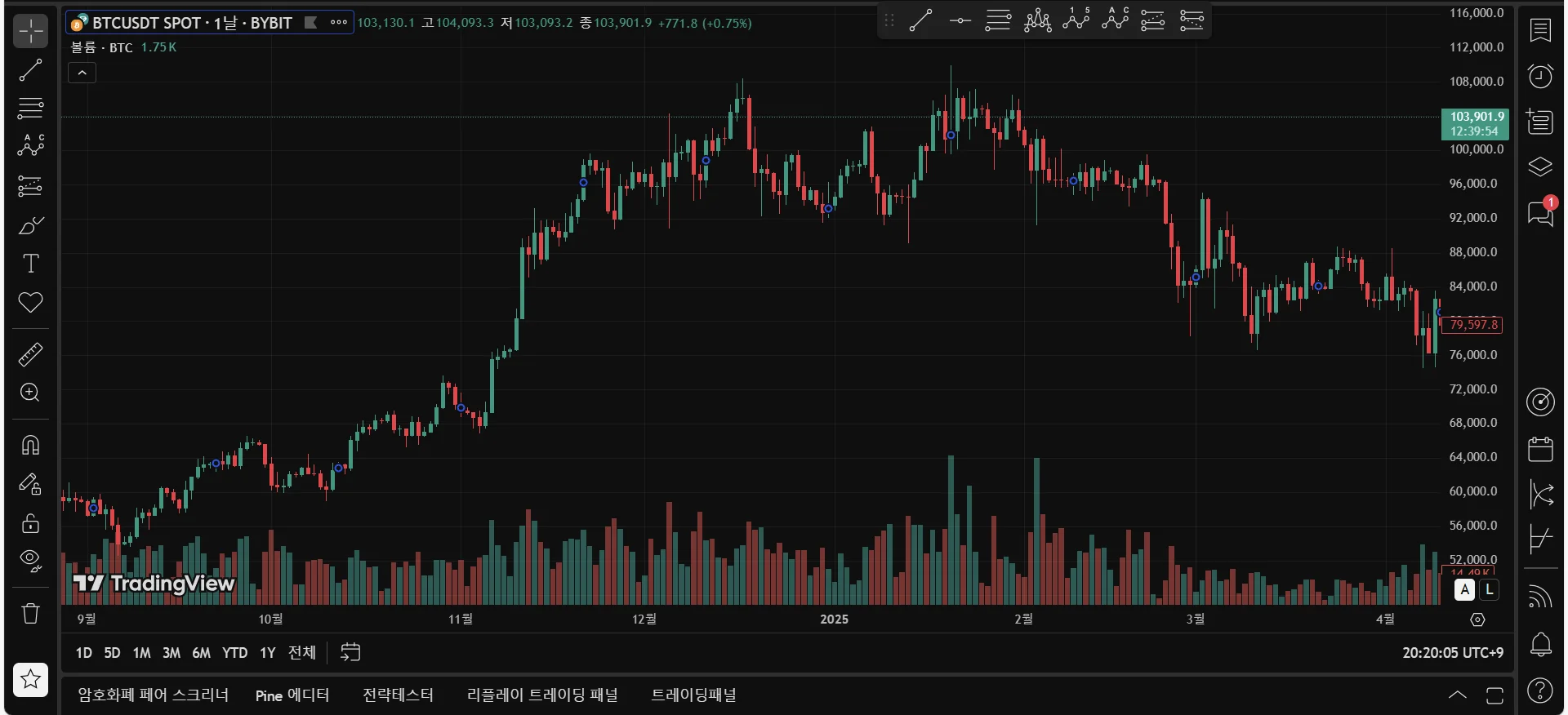Pick trend line from floating favorites toolbar
Screen dimensions: 1568x715
920,20
